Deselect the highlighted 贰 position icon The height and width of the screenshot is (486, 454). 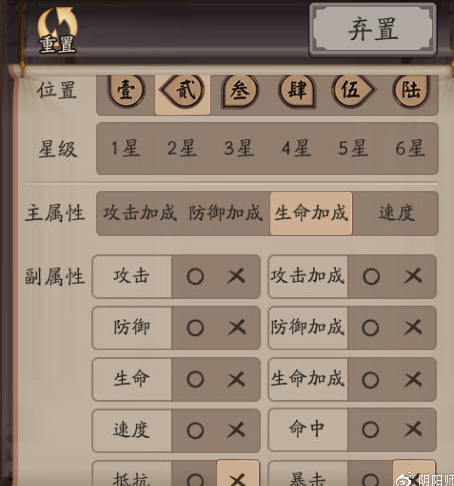[182, 90]
